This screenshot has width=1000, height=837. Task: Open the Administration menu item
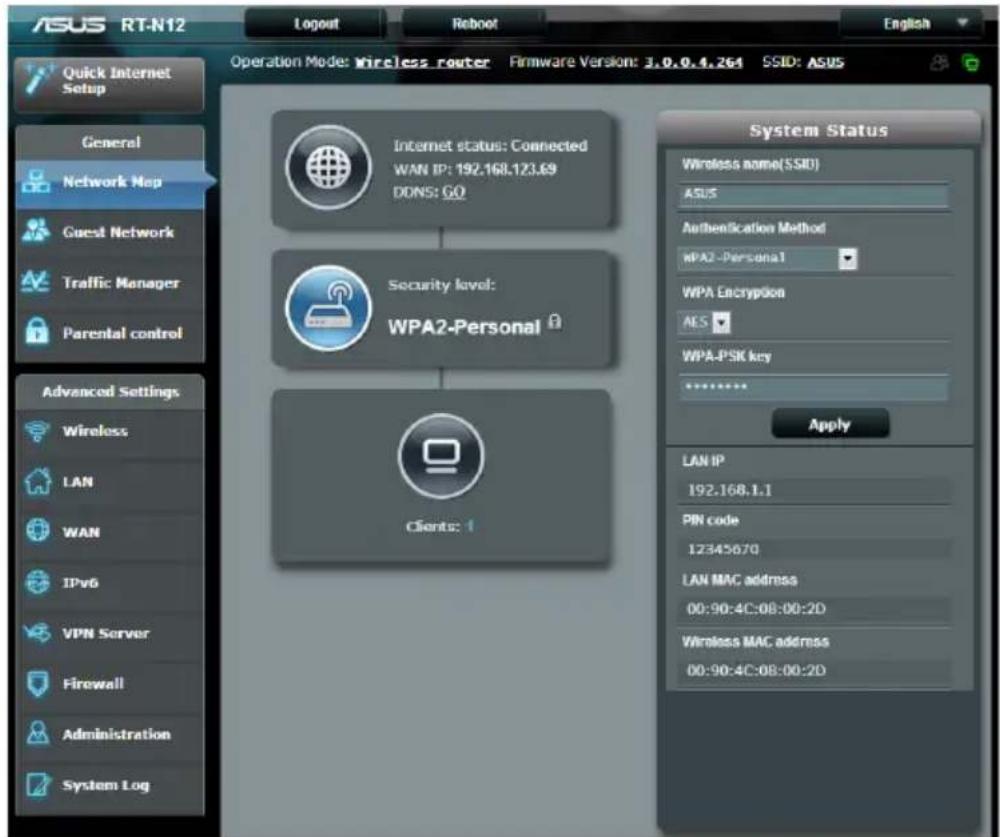point(110,734)
